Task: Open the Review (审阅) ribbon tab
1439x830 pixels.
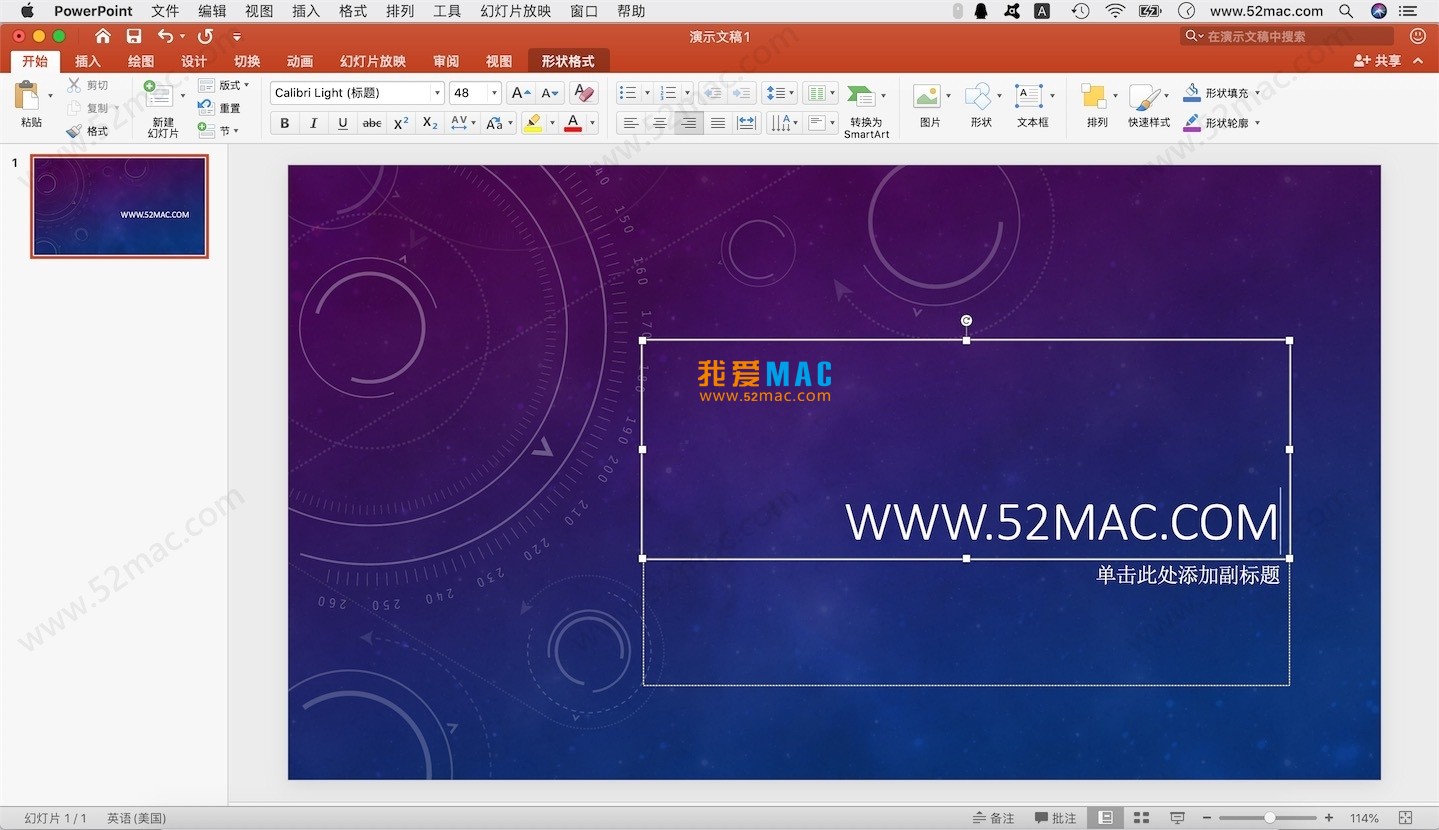Action: pyautogui.click(x=446, y=61)
